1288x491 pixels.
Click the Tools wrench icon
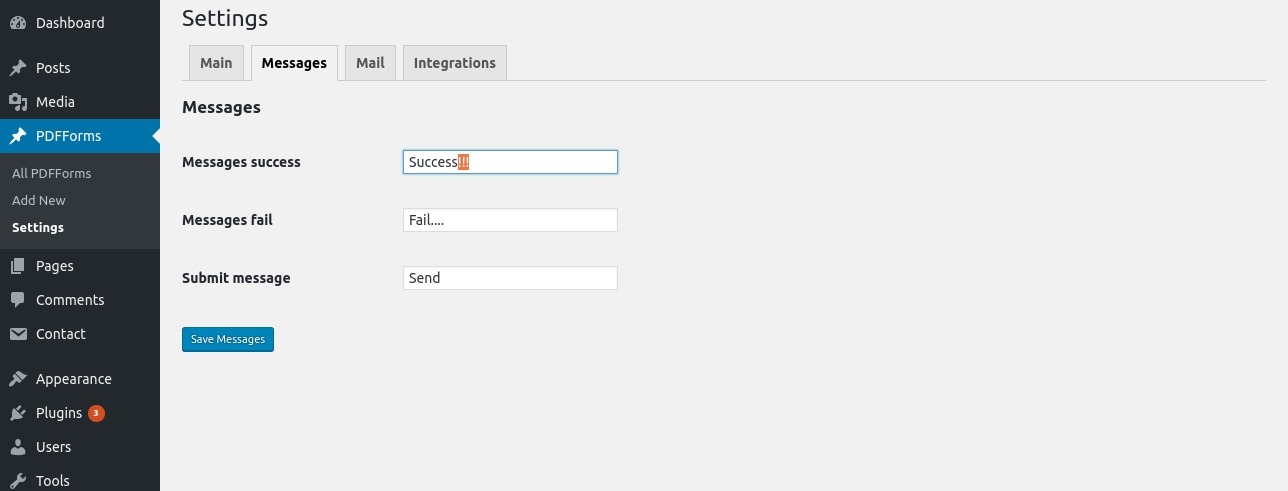18,480
